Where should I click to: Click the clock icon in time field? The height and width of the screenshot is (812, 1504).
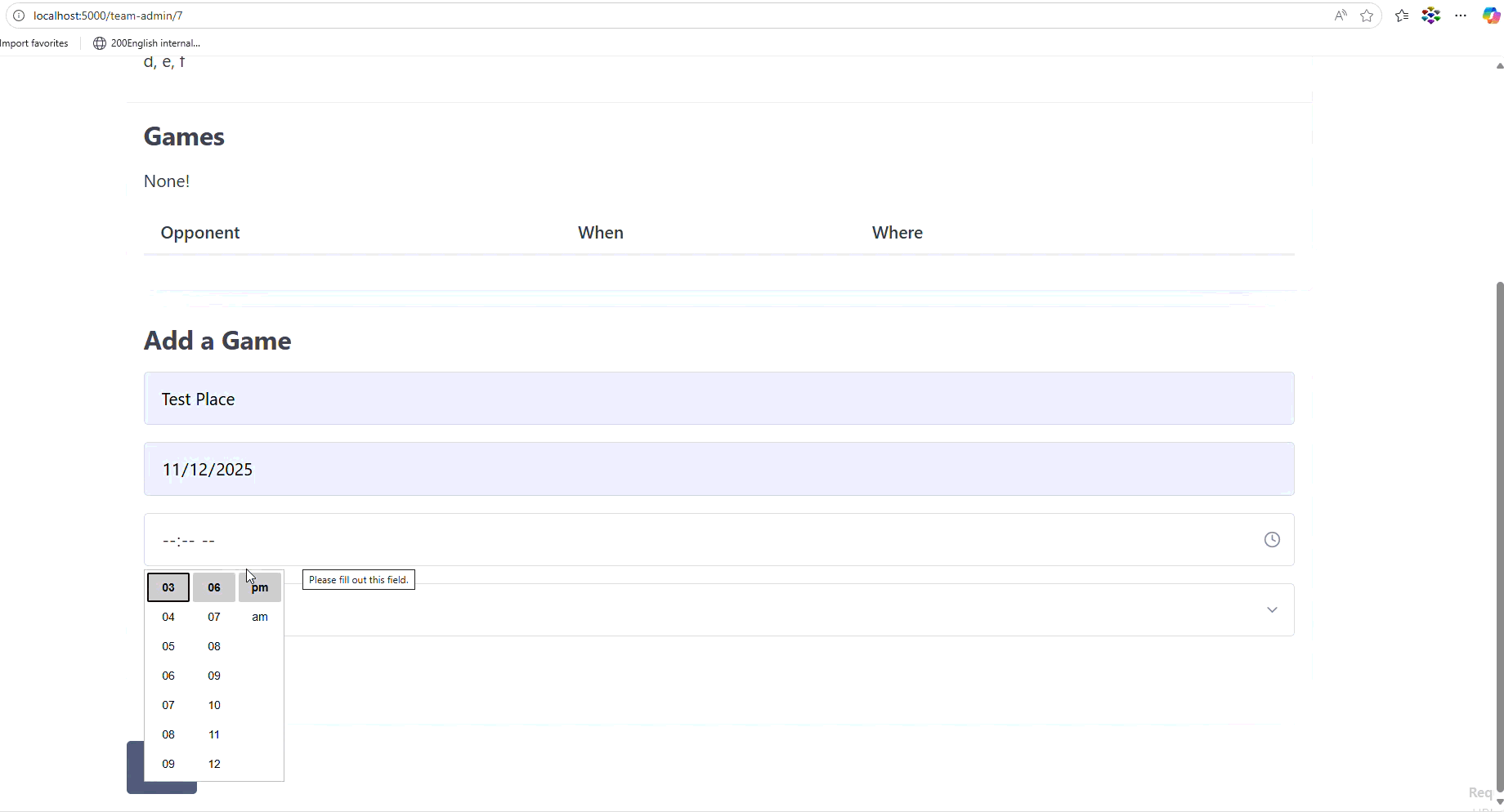[1272, 539]
